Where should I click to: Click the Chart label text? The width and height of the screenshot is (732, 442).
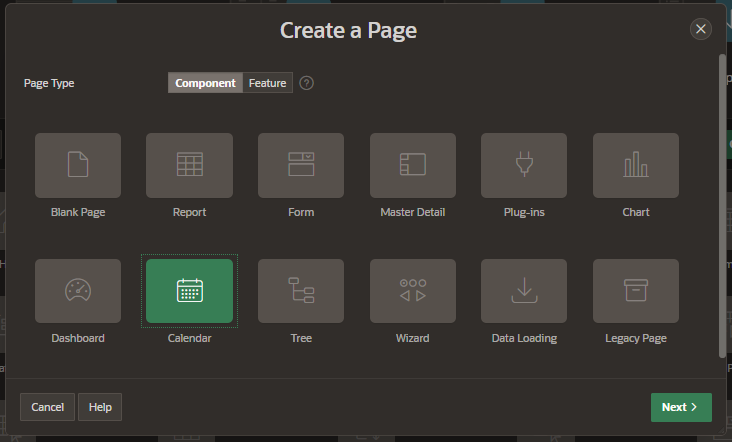tap(636, 212)
